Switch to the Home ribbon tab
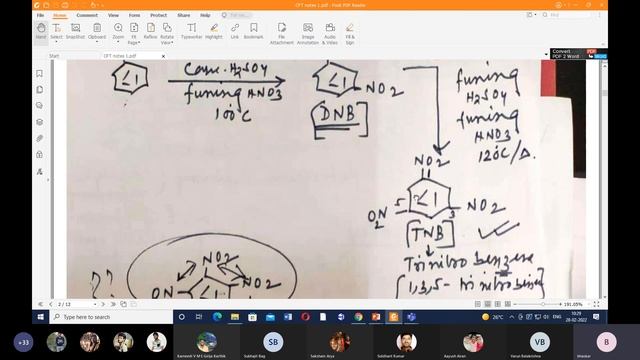 click(60, 15)
